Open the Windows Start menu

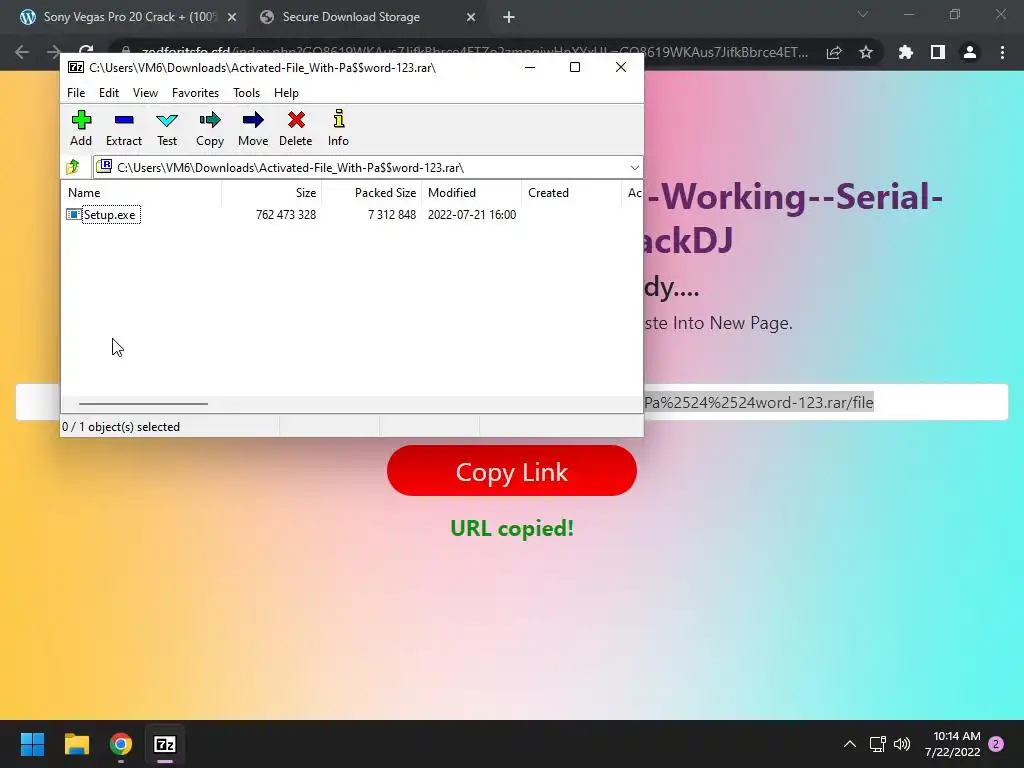point(32,744)
